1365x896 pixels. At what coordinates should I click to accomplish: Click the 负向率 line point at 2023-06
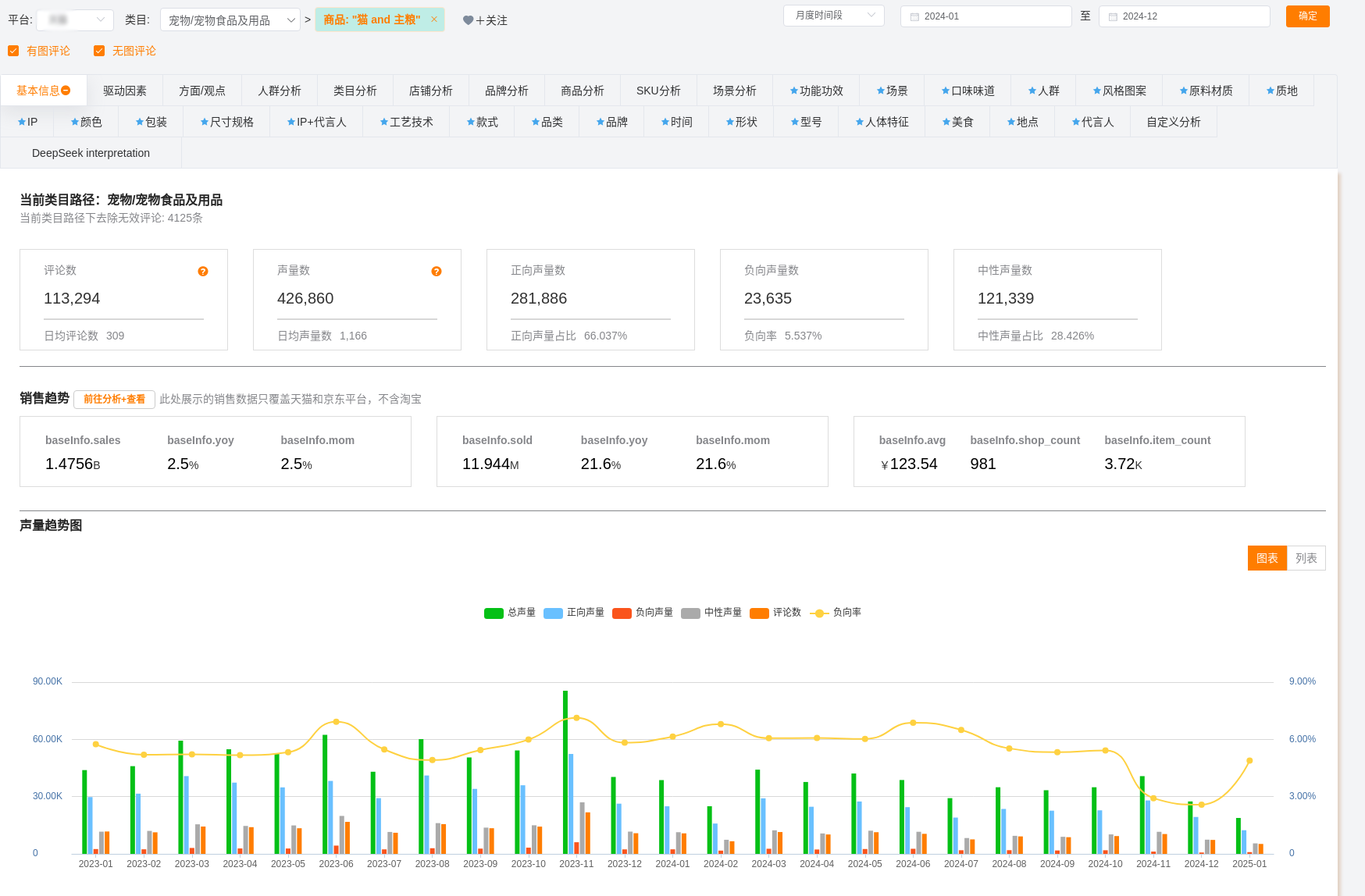(x=336, y=722)
